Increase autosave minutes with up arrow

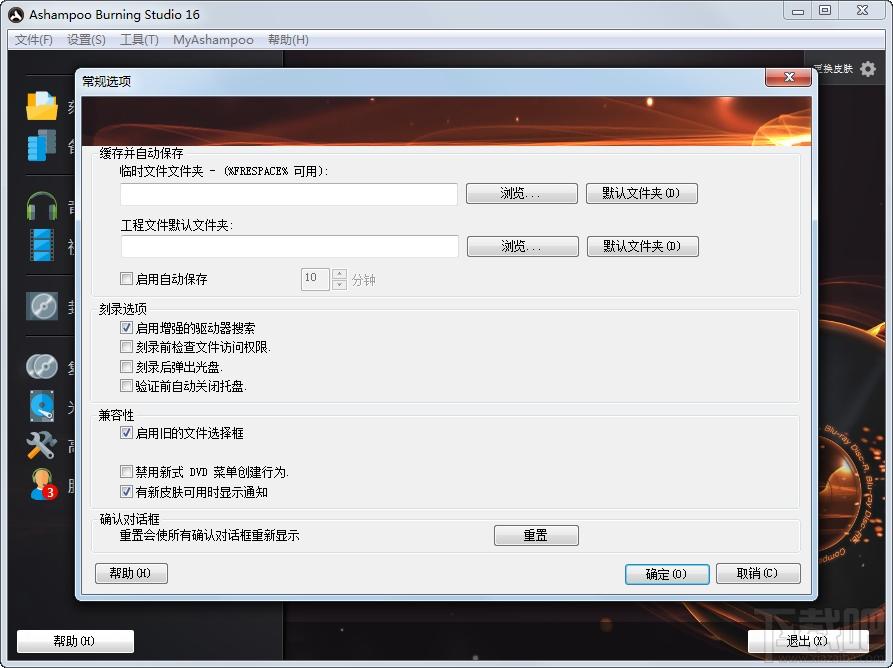tap(339, 274)
